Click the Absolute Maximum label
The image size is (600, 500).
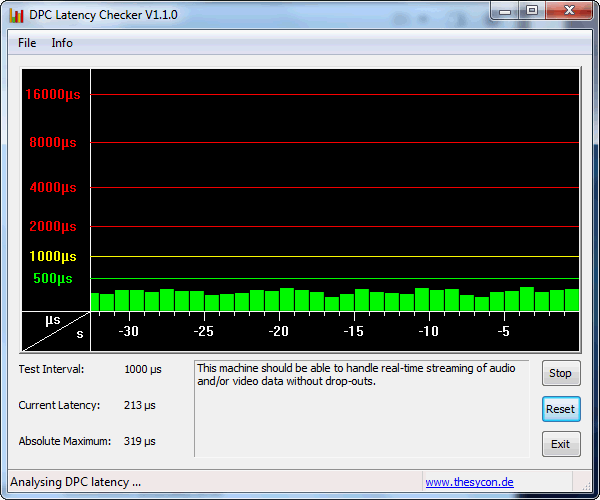click(x=65, y=441)
